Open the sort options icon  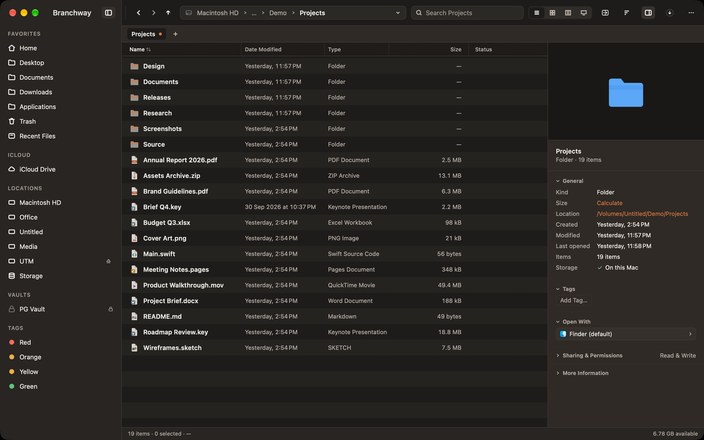pos(627,13)
